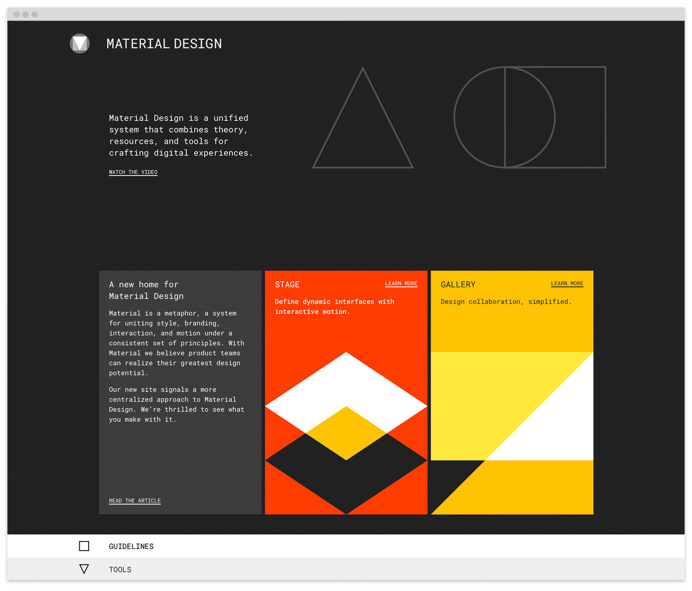Screen dimensions: 692x591
Task: Click the outlined triangle shape in hero
Action: pyautogui.click(x=363, y=118)
